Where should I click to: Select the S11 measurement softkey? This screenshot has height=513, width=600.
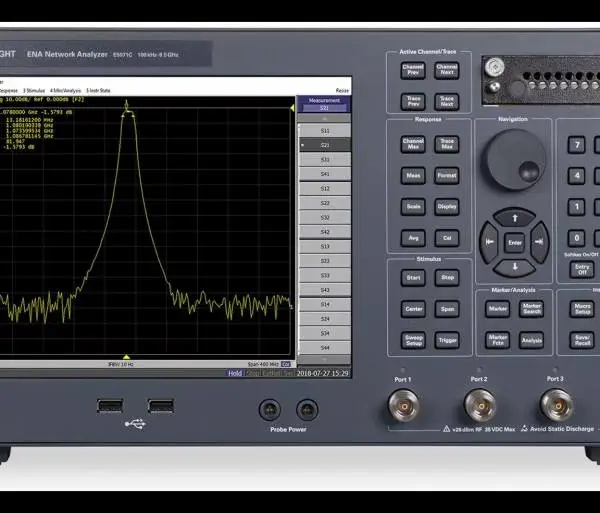[x=324, y=131]
